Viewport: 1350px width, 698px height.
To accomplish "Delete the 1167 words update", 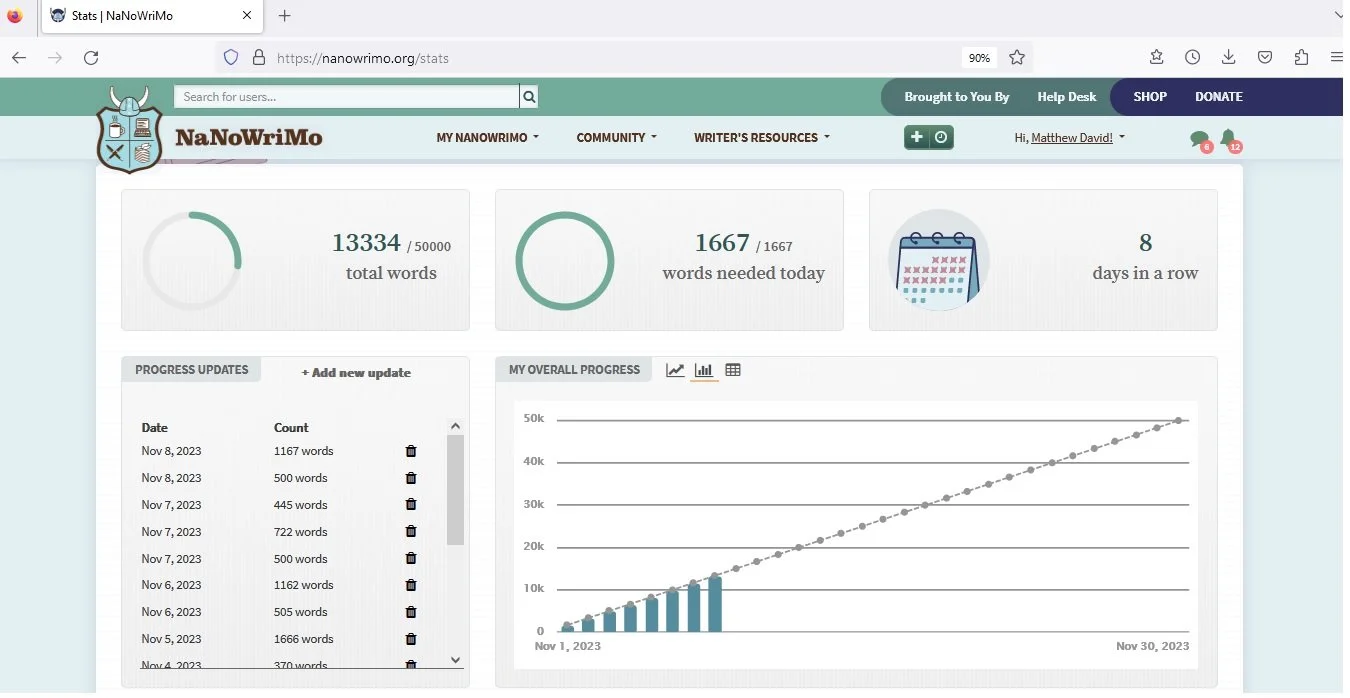I will tap(411, 451).
